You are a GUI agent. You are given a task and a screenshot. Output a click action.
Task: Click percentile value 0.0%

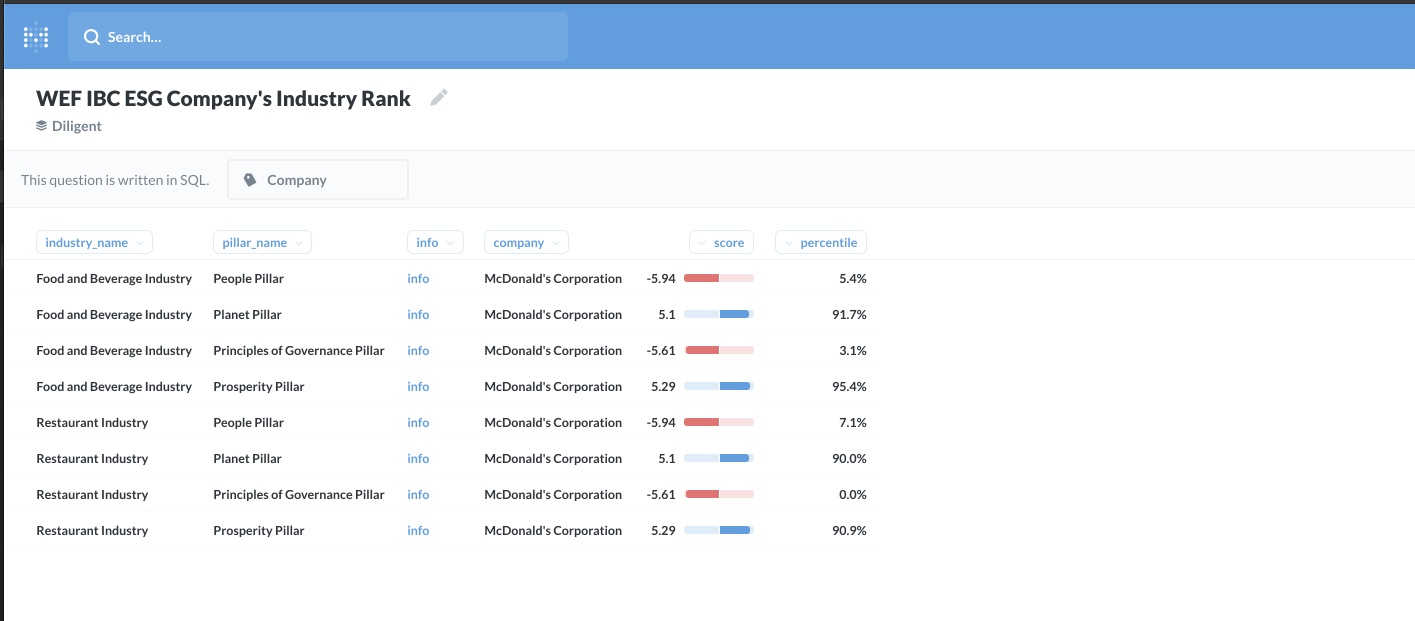click(x=853, y=495)
